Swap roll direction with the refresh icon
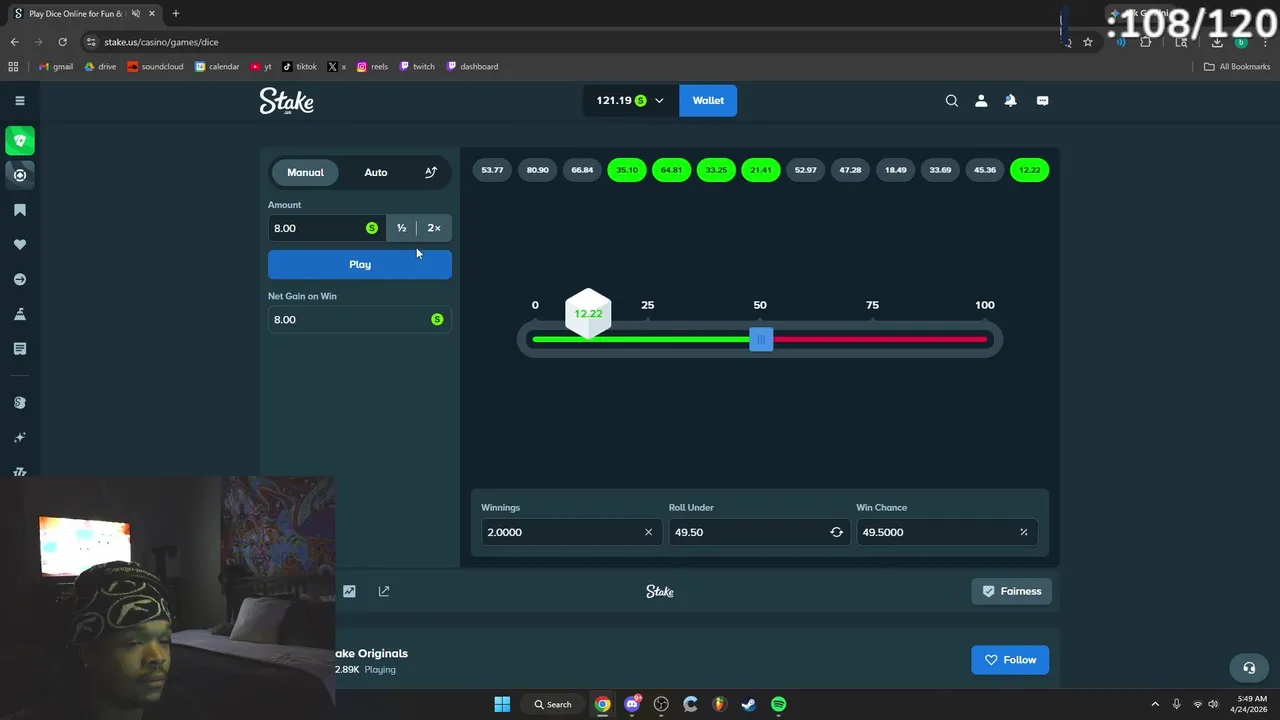The height and width of the screenshot is (720, 1280). coord(836,532)
